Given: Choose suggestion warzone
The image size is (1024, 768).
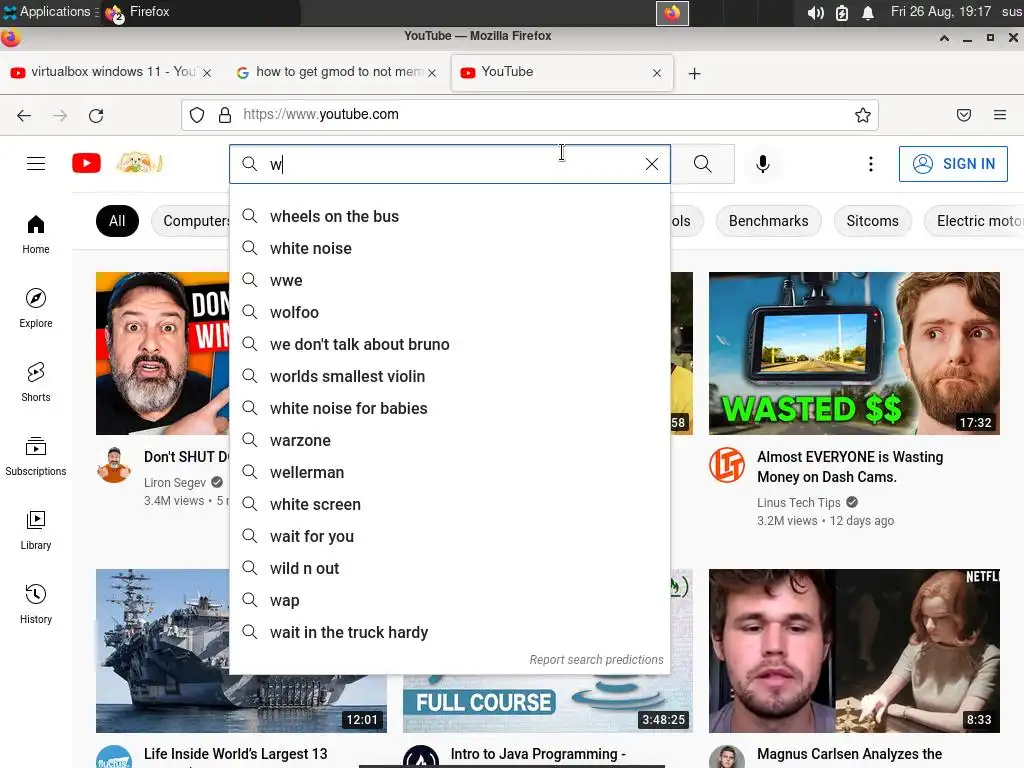Looking at the screenshot, I should [x=450, y=440].
